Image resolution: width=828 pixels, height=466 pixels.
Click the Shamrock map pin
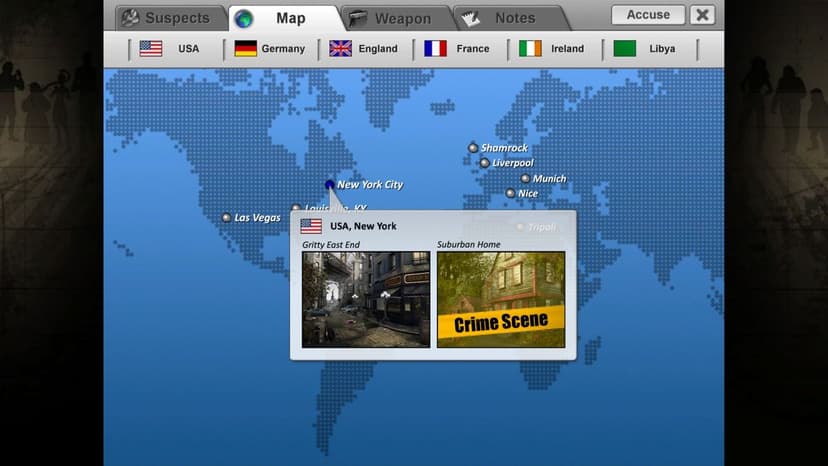[x=473, y=148]
